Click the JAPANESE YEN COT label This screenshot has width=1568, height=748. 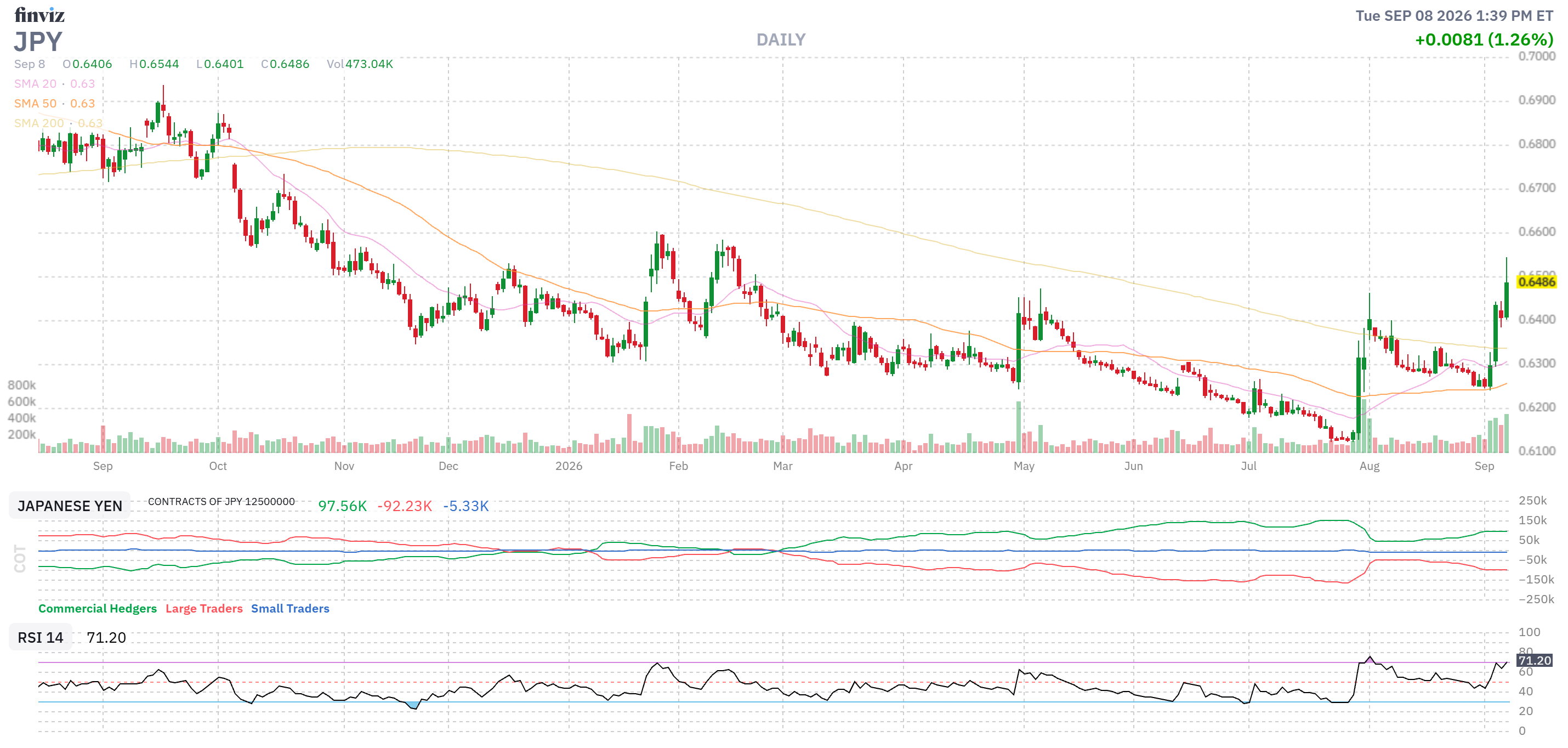tap(70, 506)
